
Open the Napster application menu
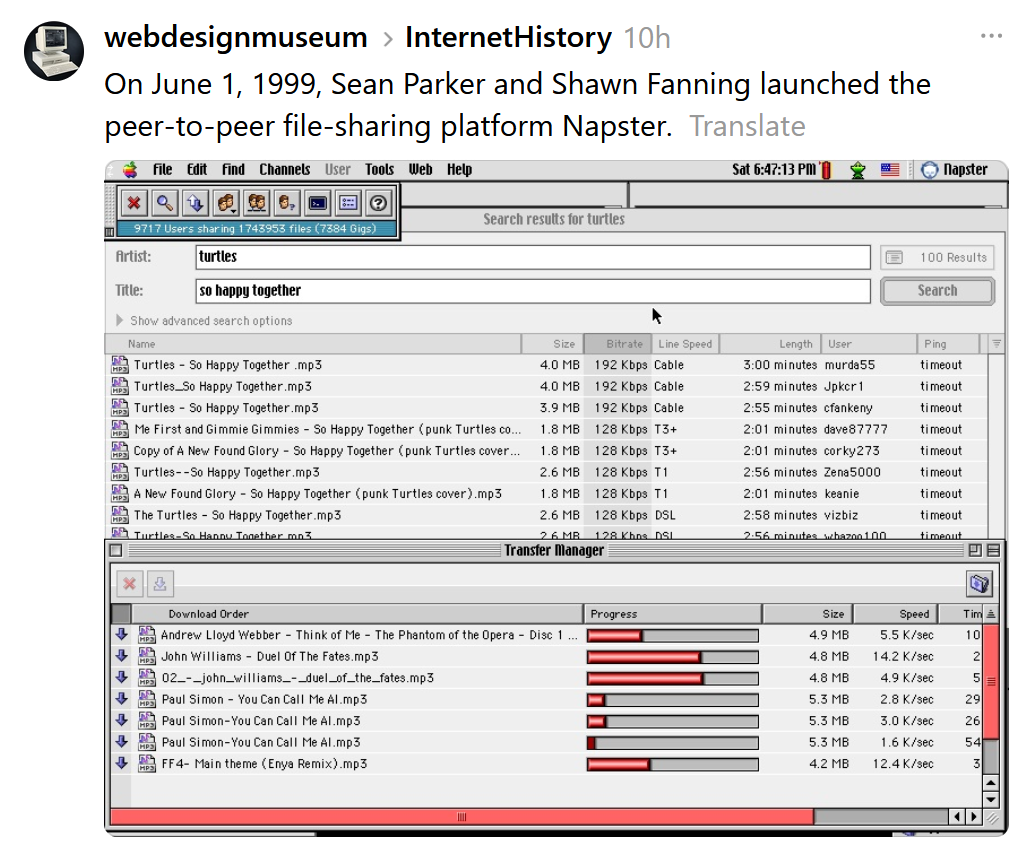click(x=954, y=170)
